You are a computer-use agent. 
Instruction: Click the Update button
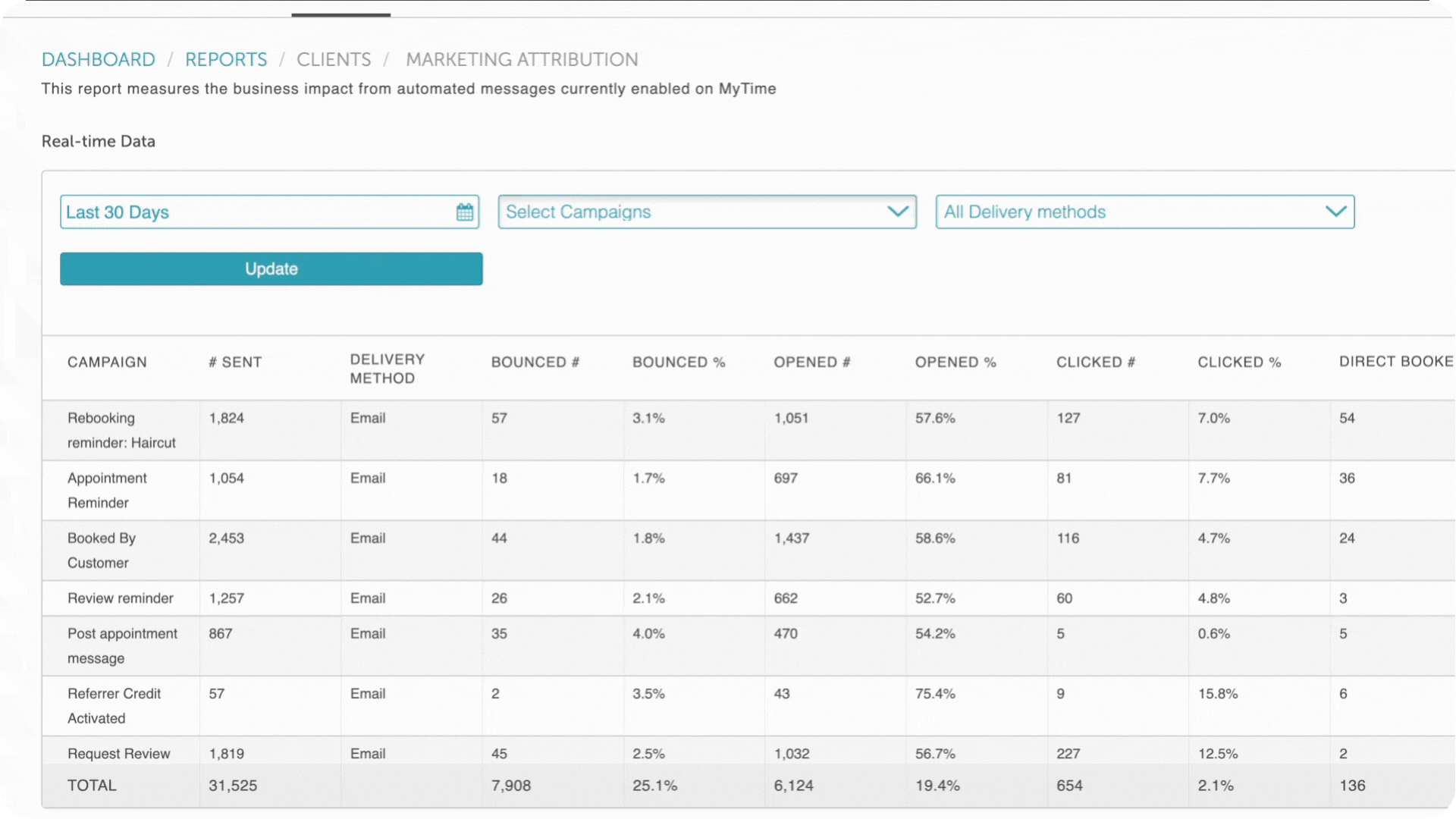pyautogui.click(x=271, y=269)
